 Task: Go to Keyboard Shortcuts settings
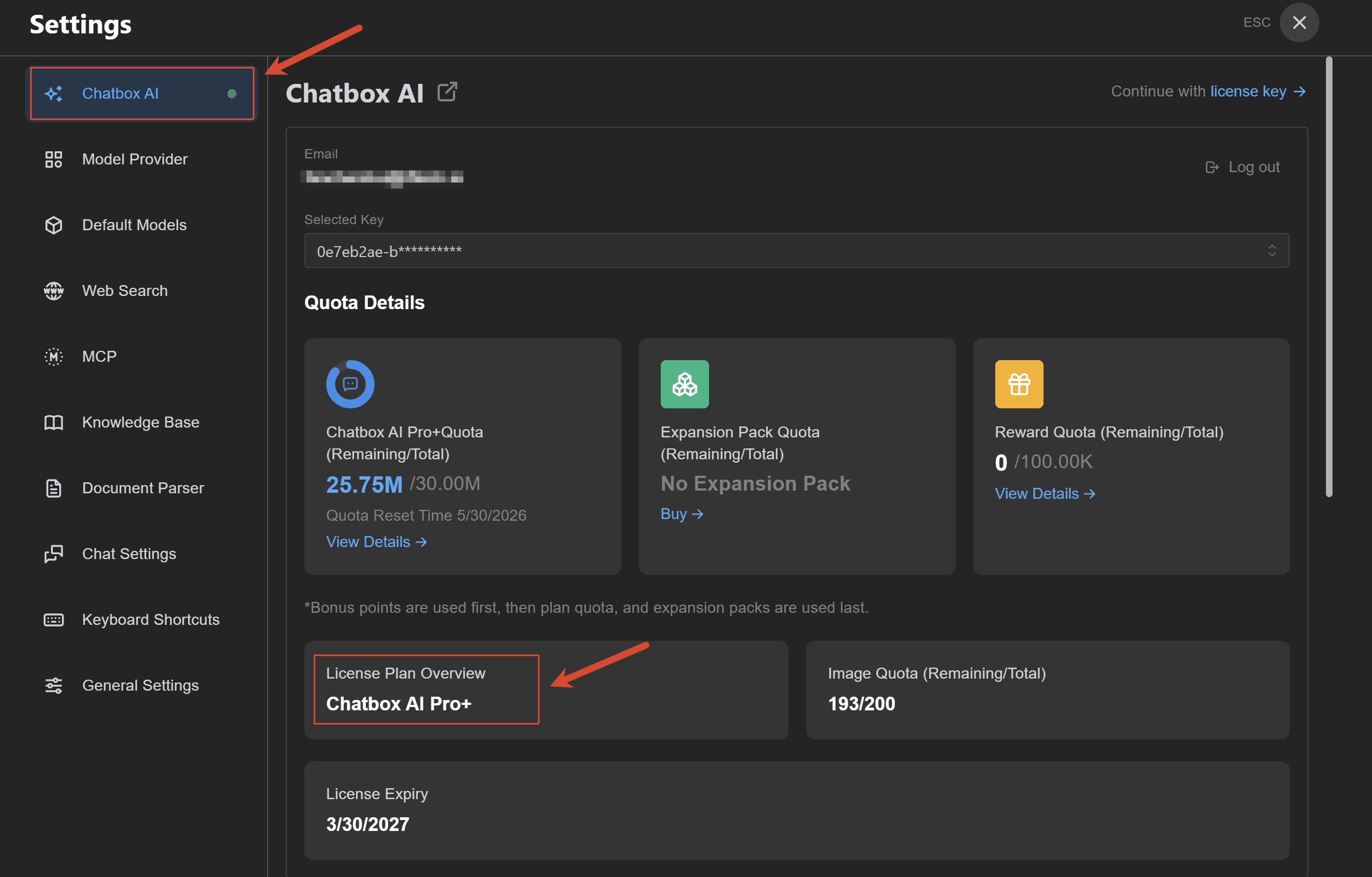142,619
